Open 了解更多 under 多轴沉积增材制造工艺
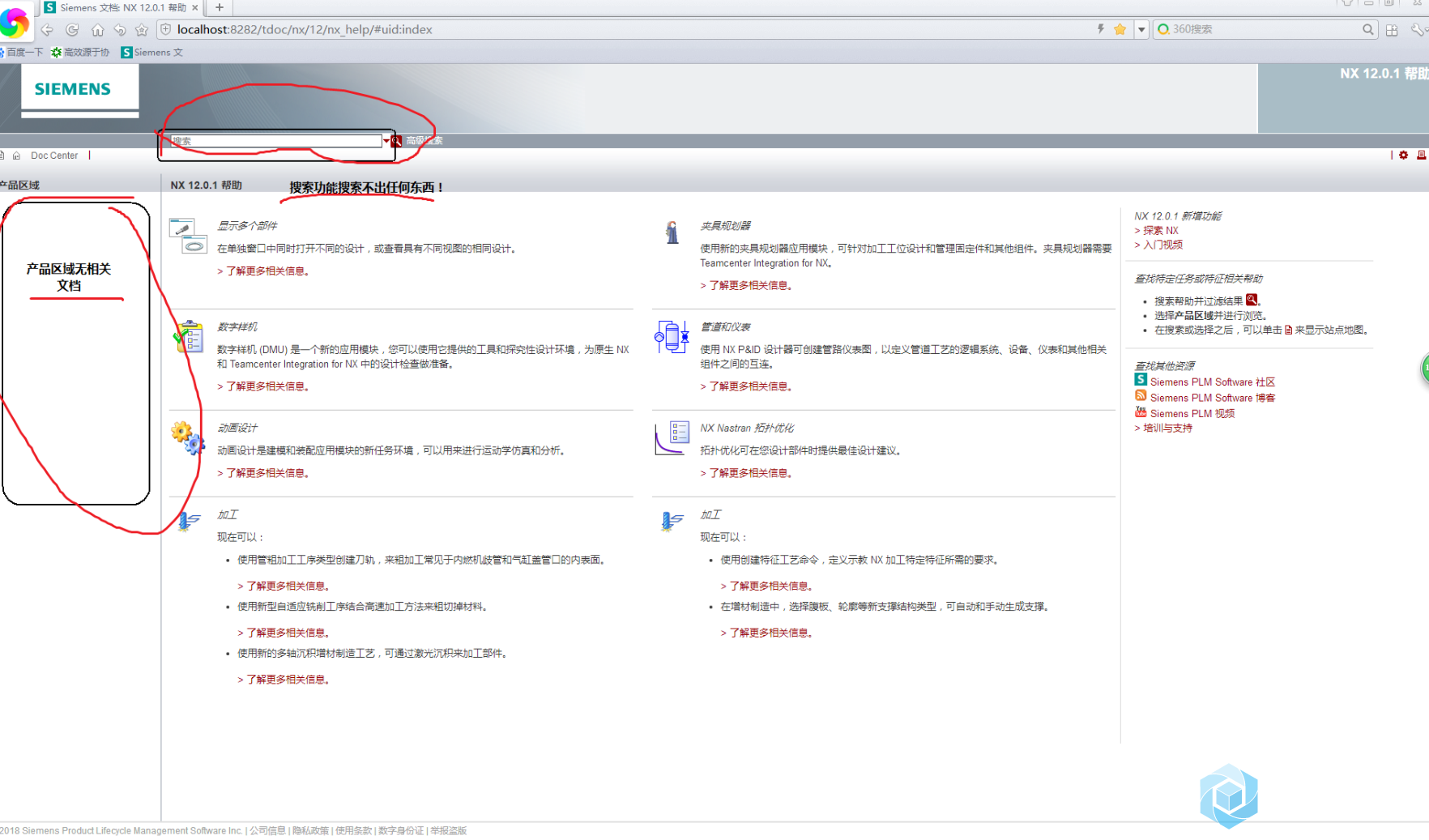The image size is (1429, 840). tap(284, 680)
